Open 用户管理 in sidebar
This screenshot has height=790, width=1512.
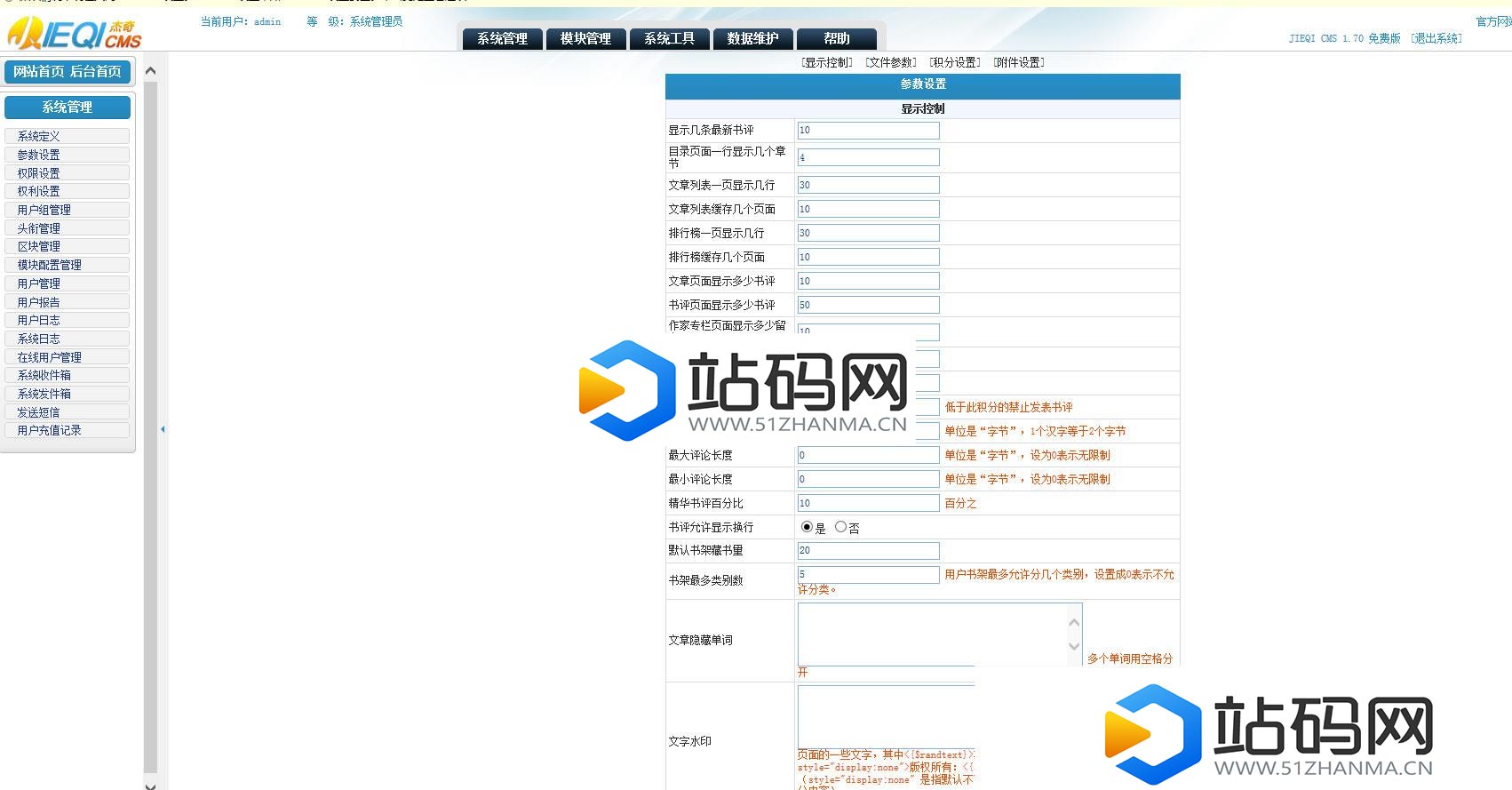click(x=68, y=283)
